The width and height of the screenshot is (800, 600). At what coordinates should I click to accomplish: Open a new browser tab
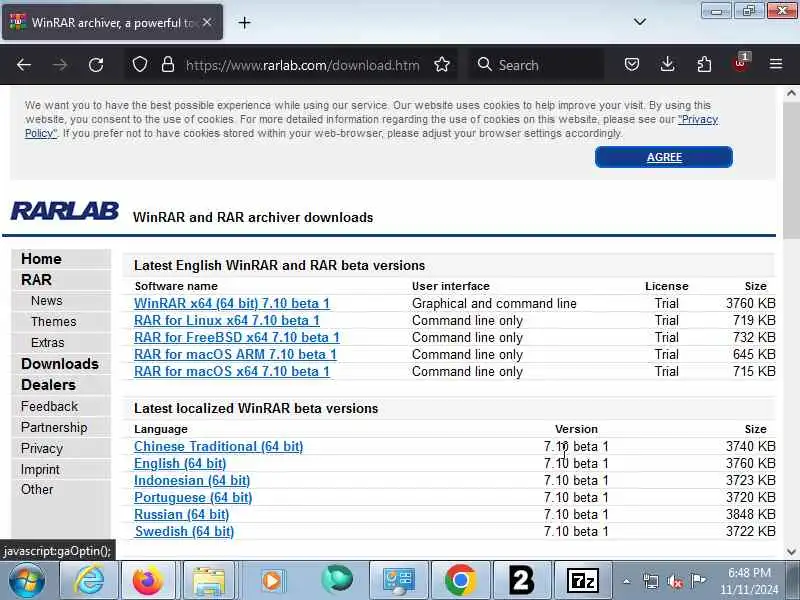click(244, 22)
